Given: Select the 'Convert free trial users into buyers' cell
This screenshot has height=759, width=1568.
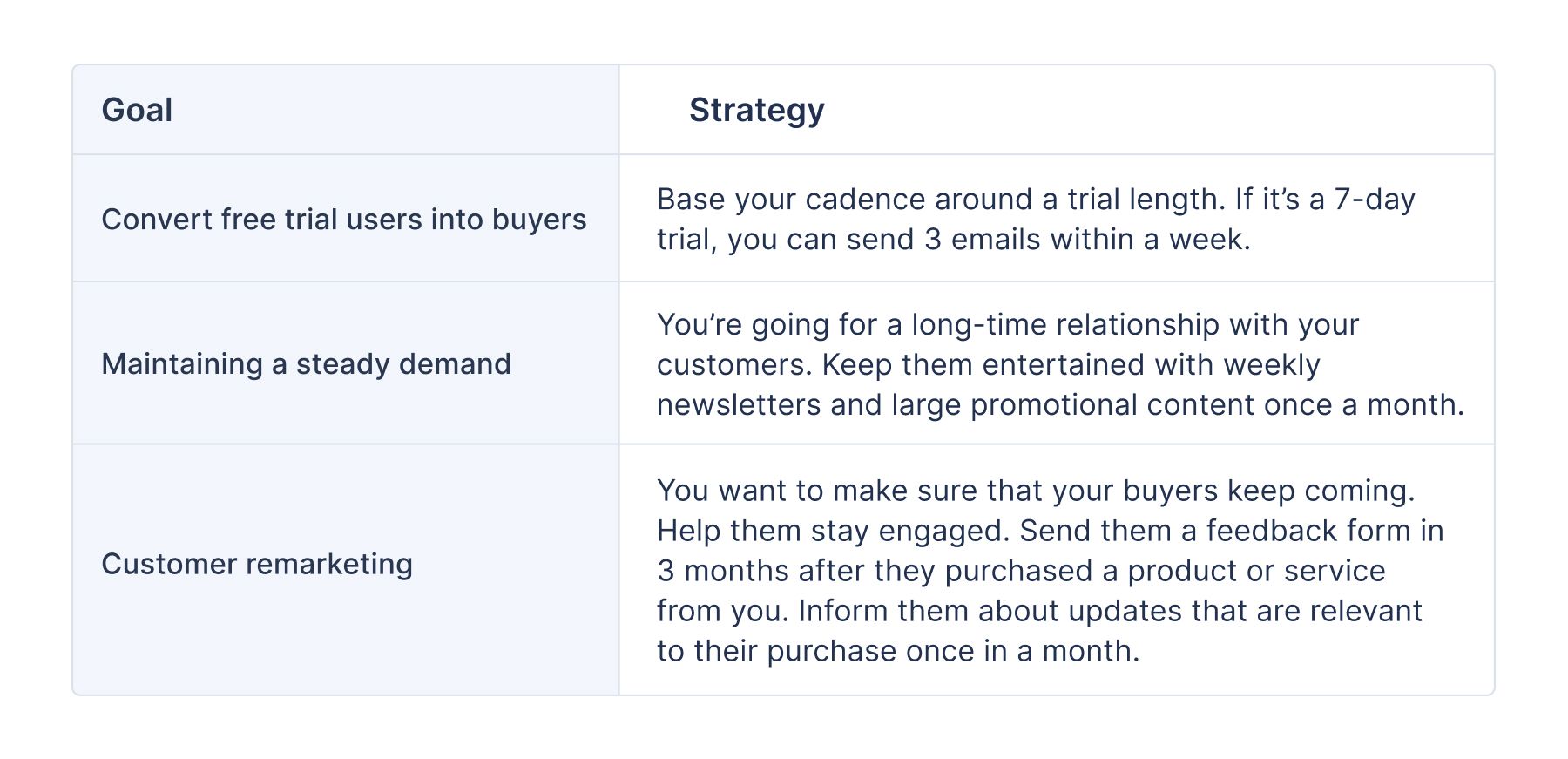Looking at the screenshot, I should [x=343, y=220].
